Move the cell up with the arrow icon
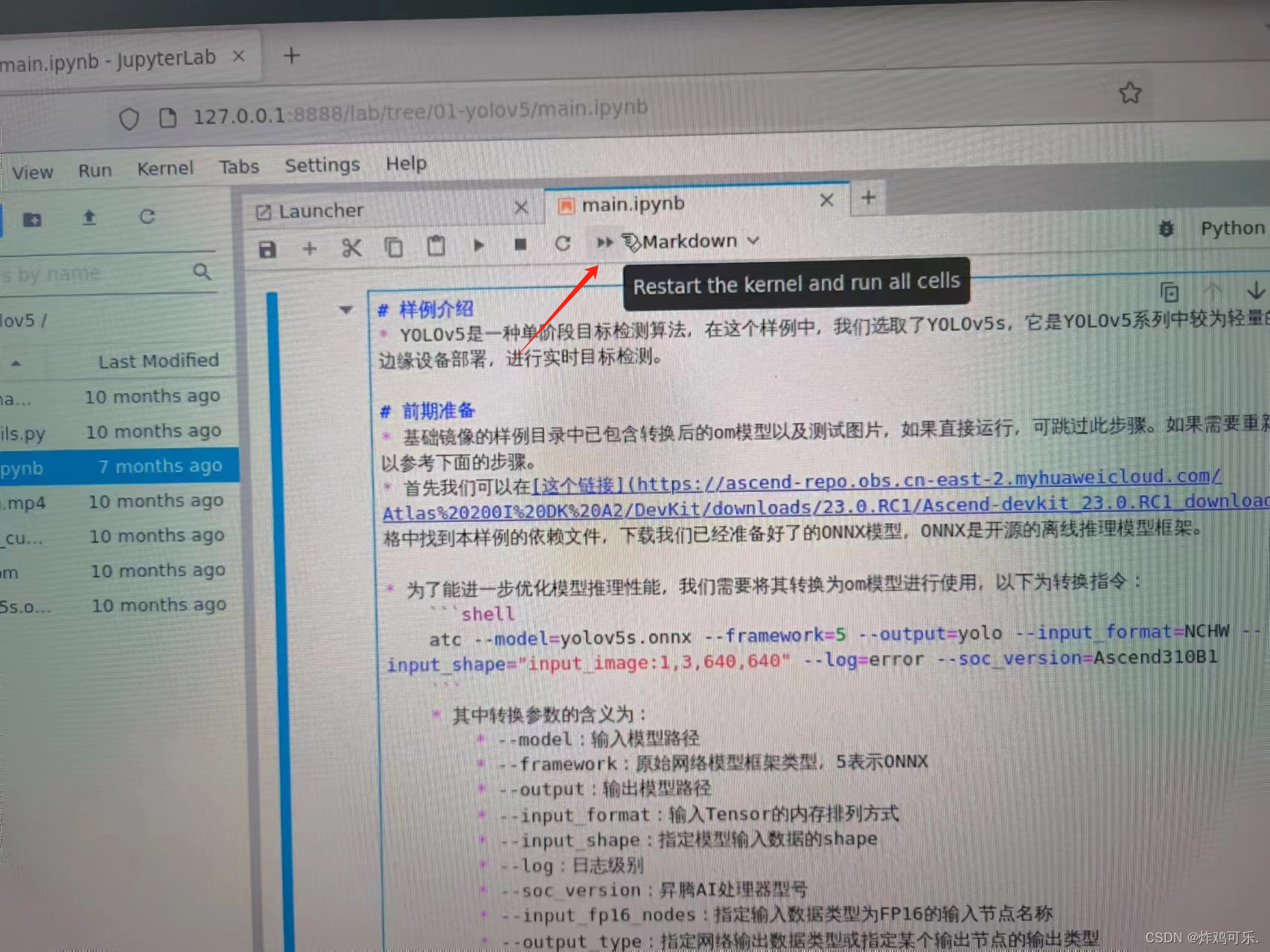The width and height of the screenshot is (1270, 952). [1213, 291]
